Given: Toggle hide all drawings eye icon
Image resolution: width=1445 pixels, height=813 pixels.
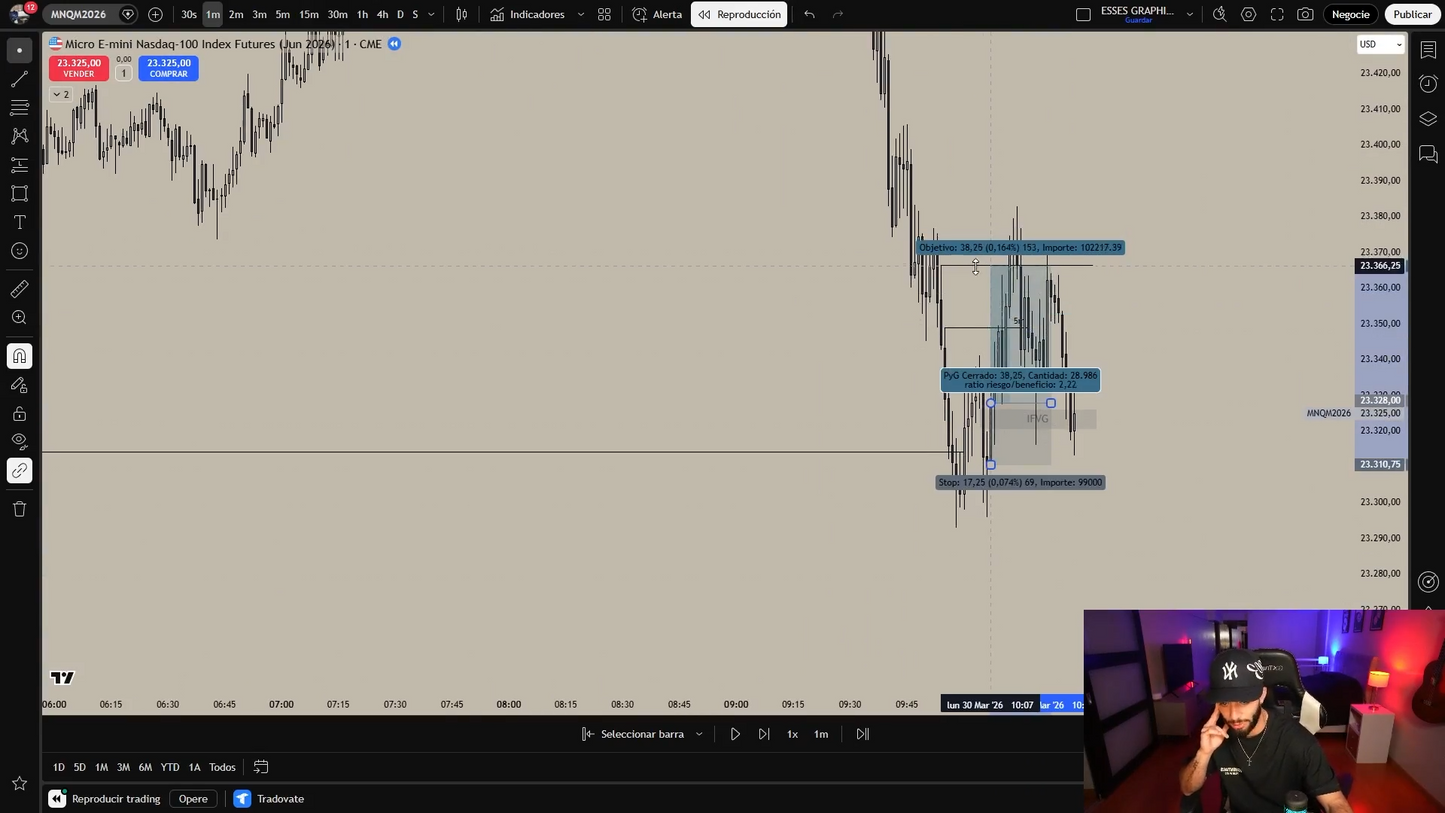Looking at the screenshot, I should [x=19, y=441].
